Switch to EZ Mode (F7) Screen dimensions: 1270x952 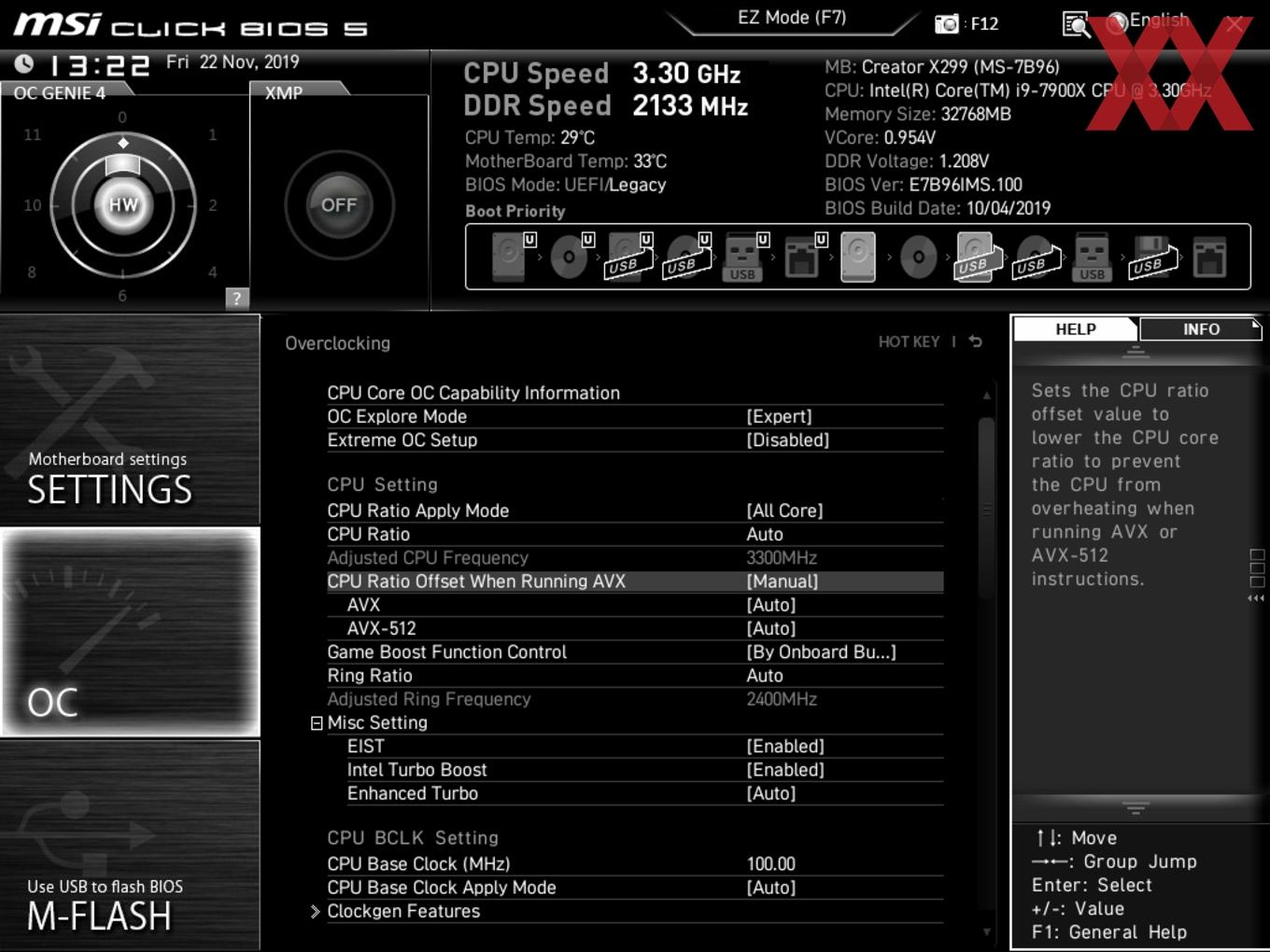pos(792,18)
